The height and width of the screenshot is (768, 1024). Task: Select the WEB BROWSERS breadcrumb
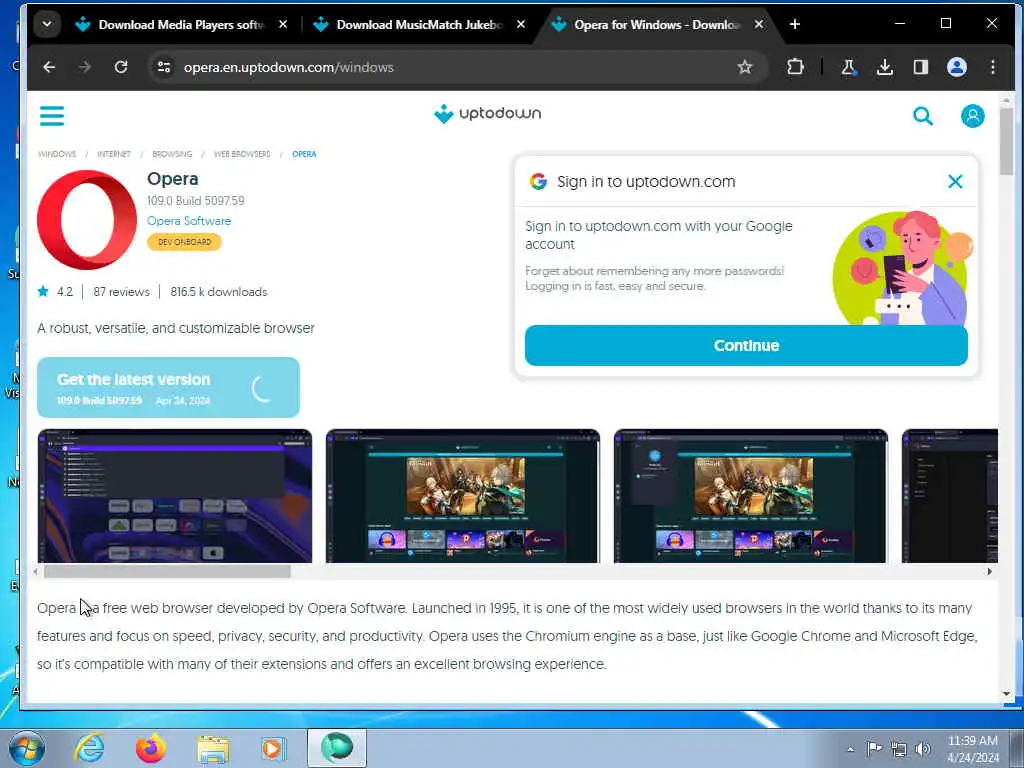point(242,154)
